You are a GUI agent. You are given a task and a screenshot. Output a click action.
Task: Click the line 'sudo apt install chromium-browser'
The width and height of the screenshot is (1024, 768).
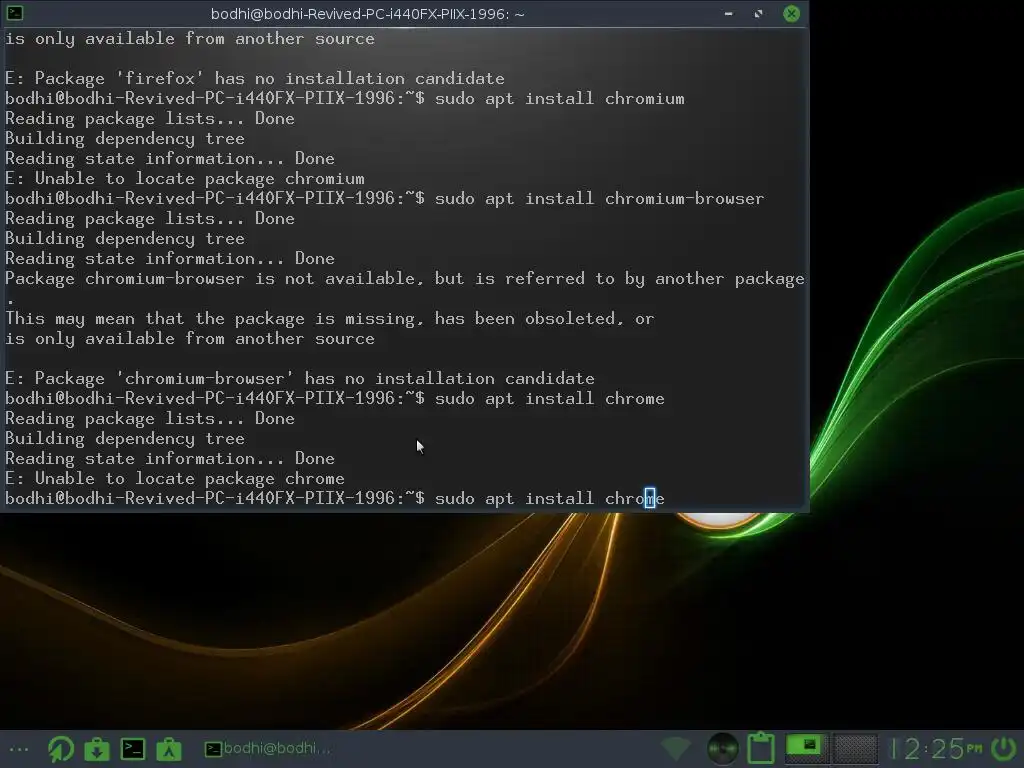pos(599,199)
